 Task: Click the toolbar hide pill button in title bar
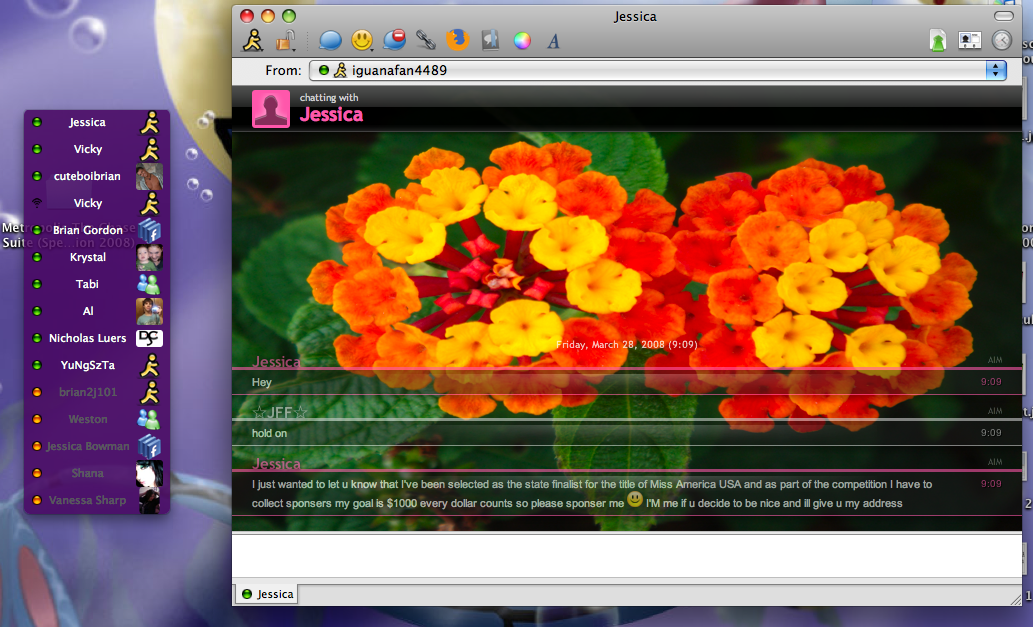(x=1003, y=16)
